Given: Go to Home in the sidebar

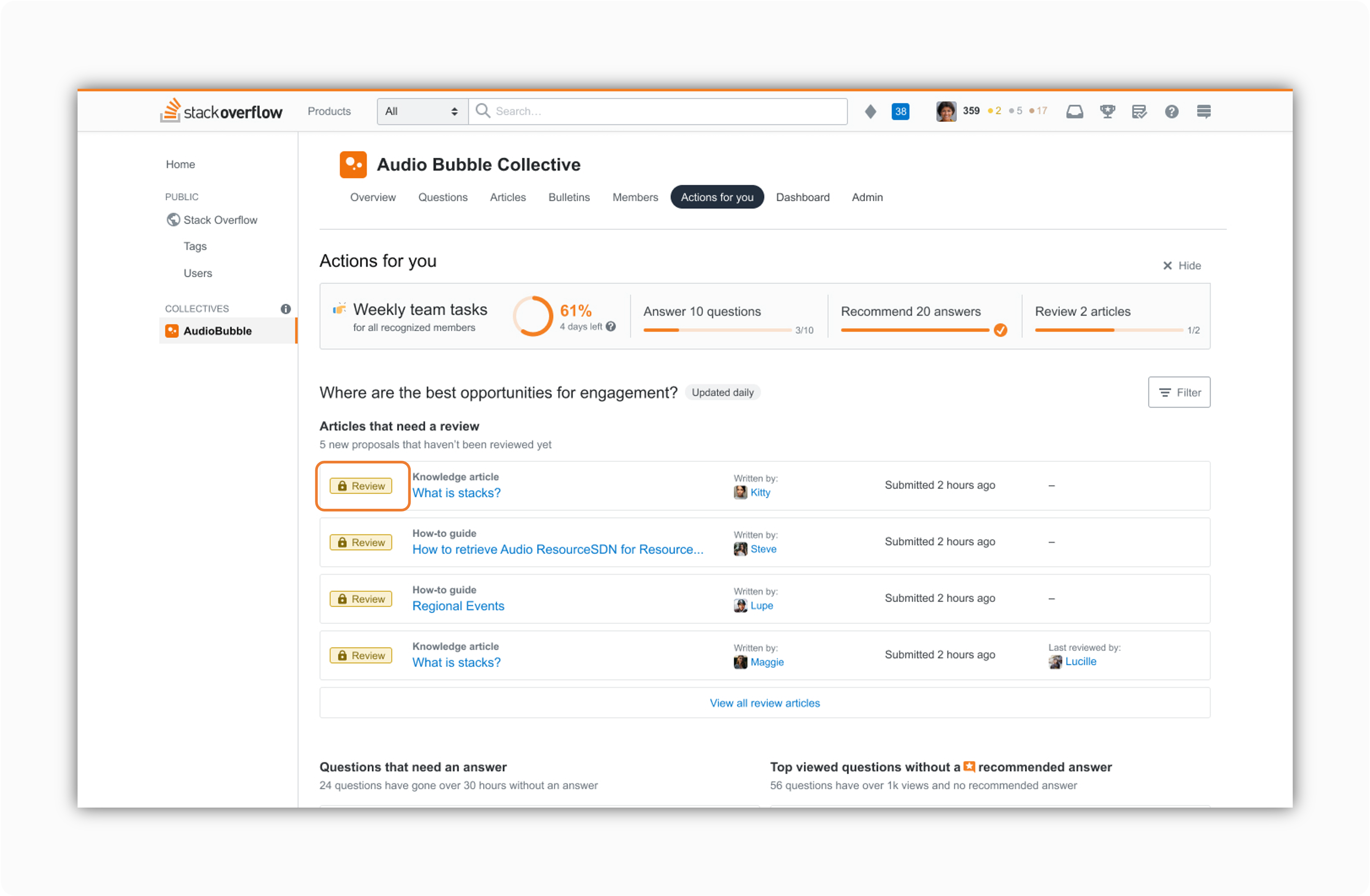Looking at the screenshot, I should pyautogui.click(x=180, y=165).
